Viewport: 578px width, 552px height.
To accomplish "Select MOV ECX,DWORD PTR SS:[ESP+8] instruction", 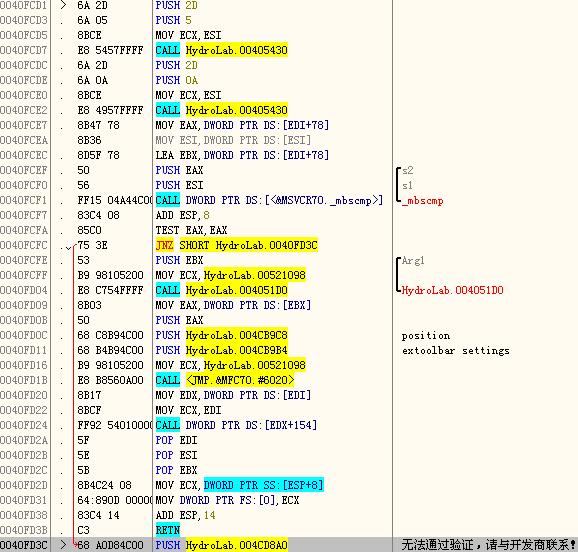I will (x=239, y=485).
